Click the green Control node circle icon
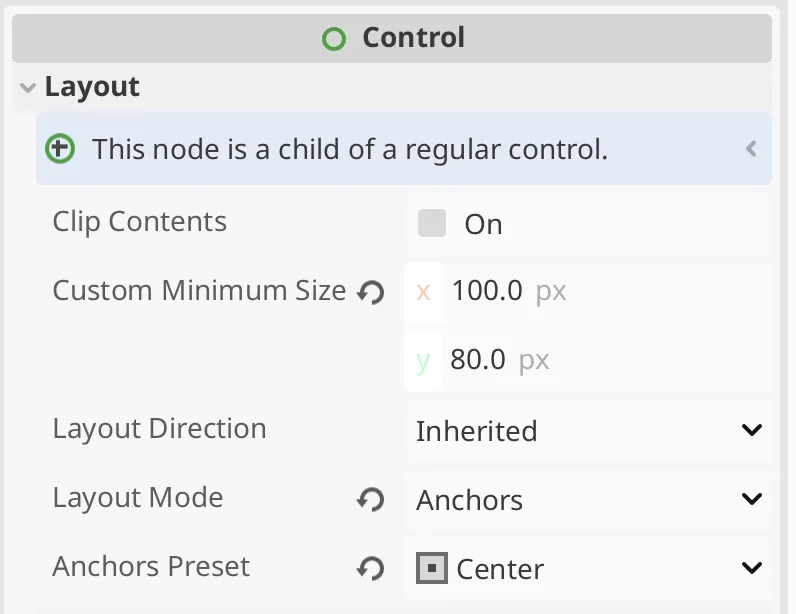Screen dimensions: 796x614 (334, 39)
